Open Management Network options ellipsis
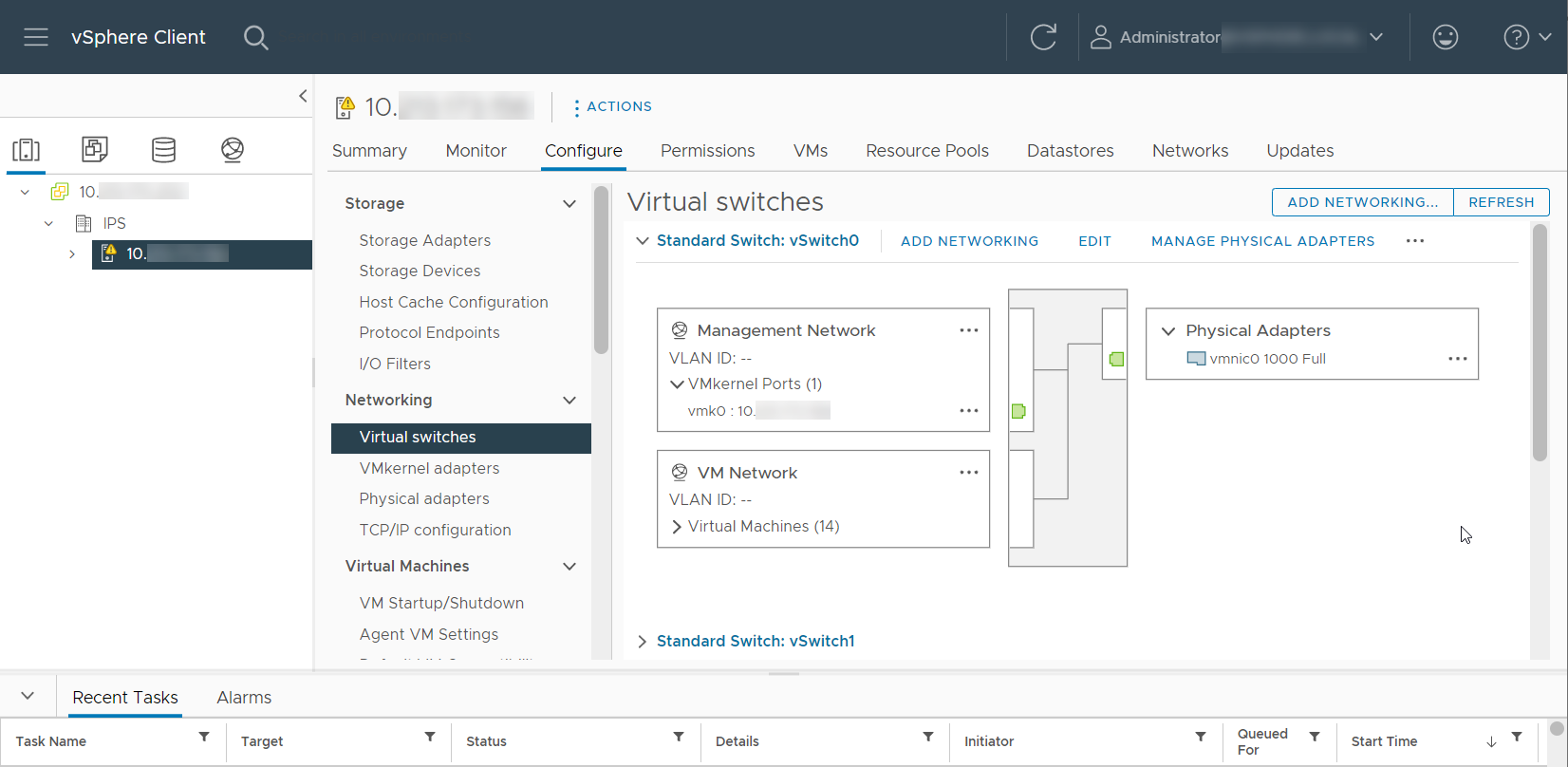The height and width of the screenshot is (767, 1568). pos(969,330)
